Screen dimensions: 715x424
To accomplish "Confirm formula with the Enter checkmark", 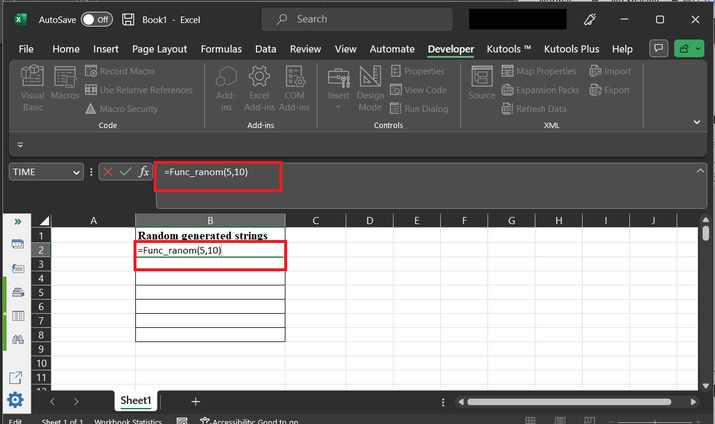I will coord(125,172).
